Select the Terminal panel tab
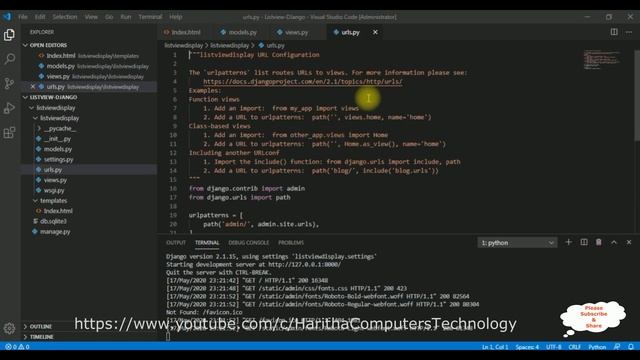The image size is (640, 360). 207,242
